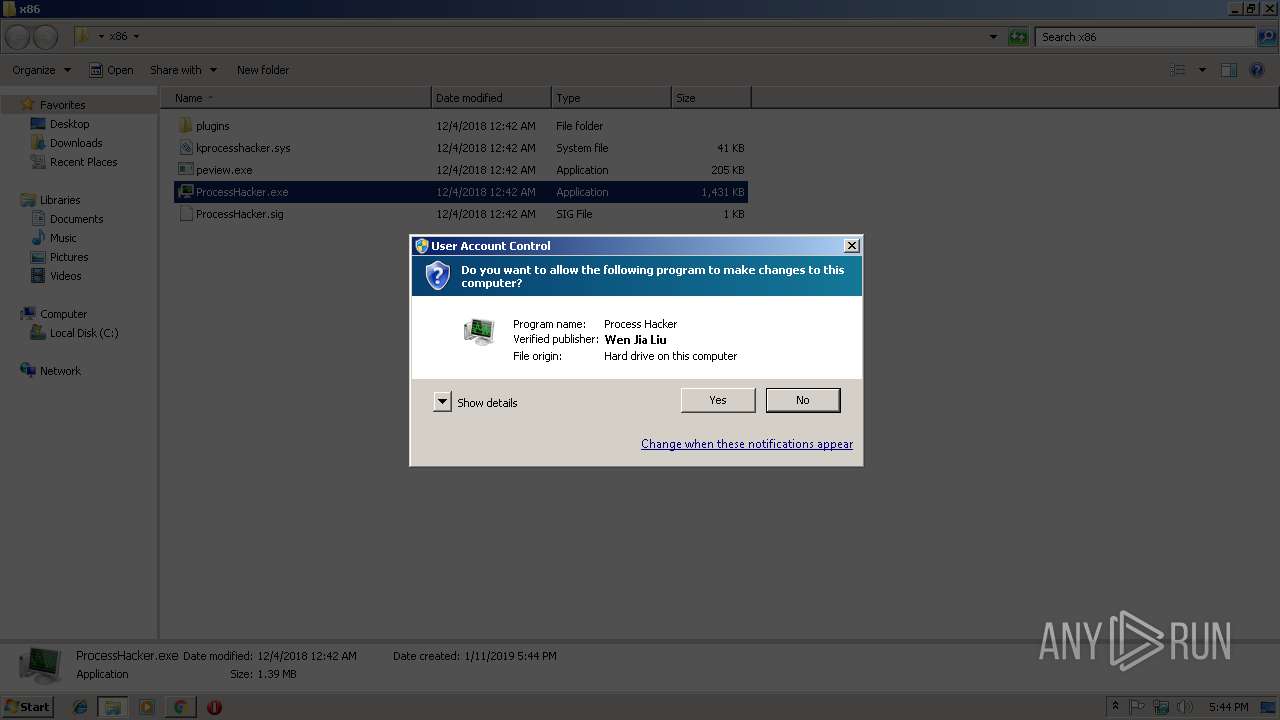Open the Share with dropdown
The width and height of the screenshot is (1280, 720).
183,70
